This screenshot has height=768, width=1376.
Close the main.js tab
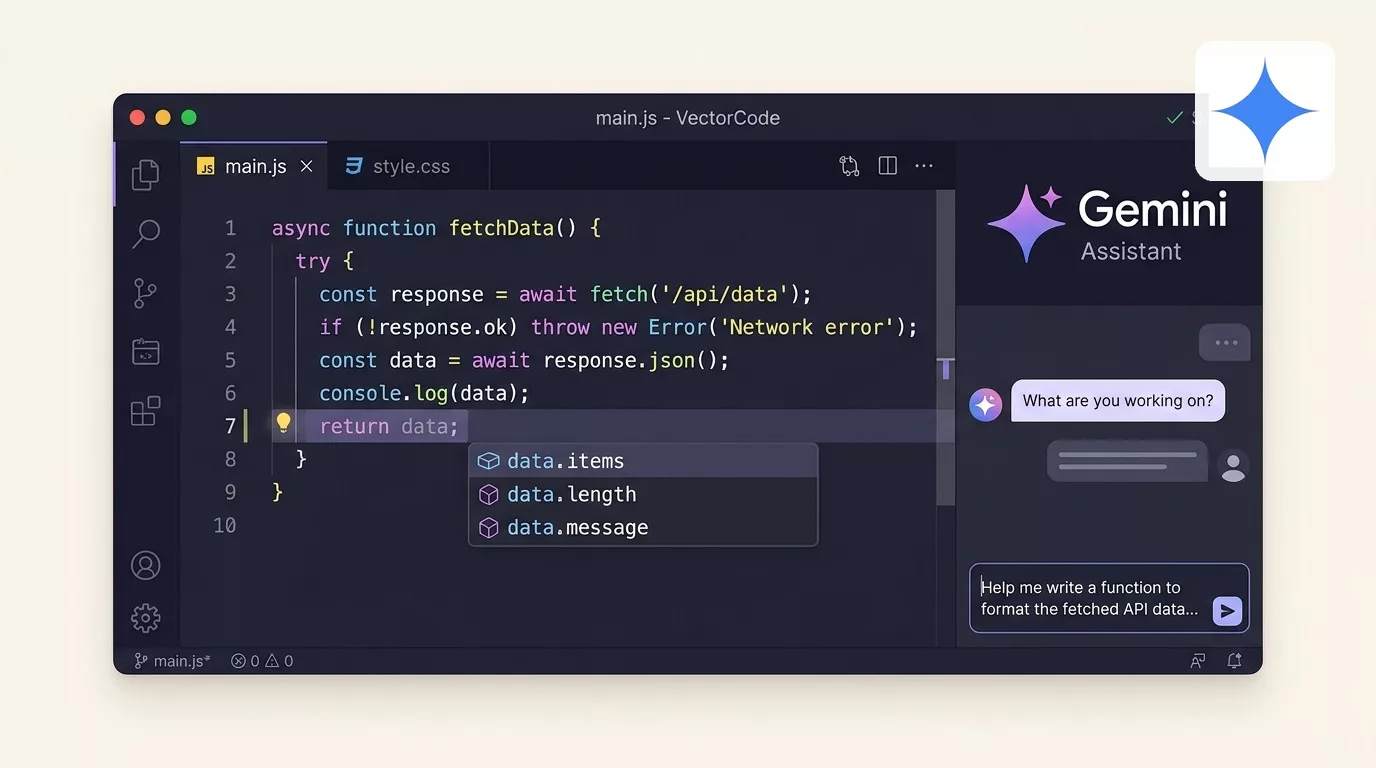pos(306,166)
